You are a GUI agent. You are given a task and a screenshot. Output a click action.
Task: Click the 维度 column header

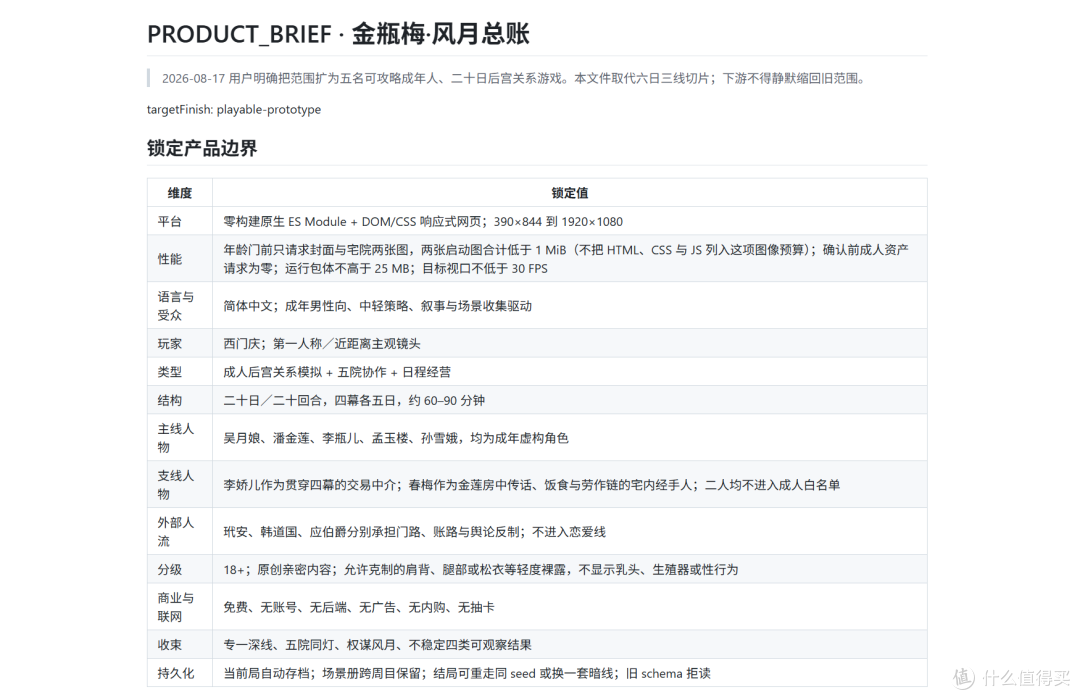pos(180,193)
